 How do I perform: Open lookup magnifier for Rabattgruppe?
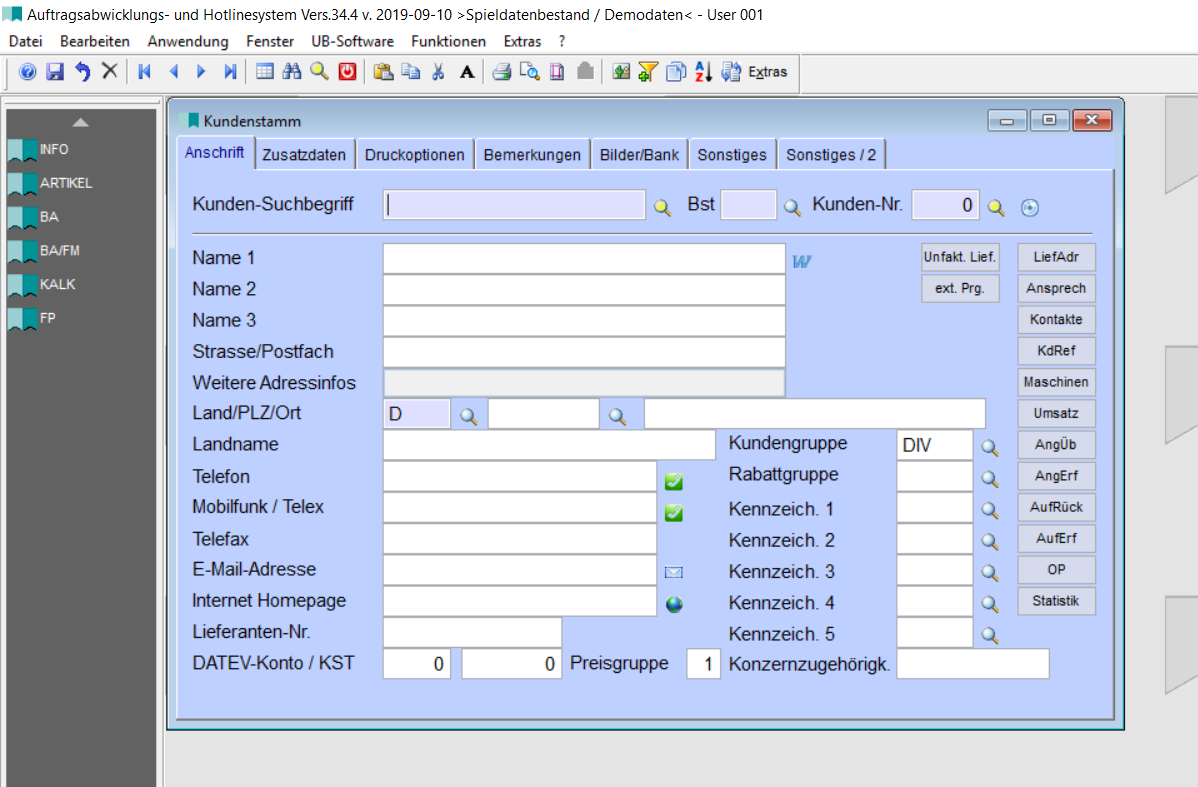tap(990, 479)
